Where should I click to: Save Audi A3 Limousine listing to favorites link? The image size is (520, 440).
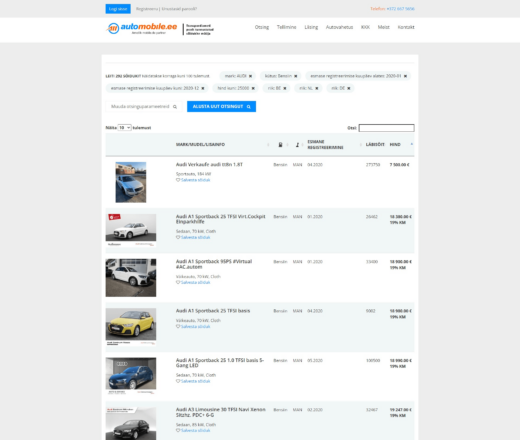click(195, 431)
